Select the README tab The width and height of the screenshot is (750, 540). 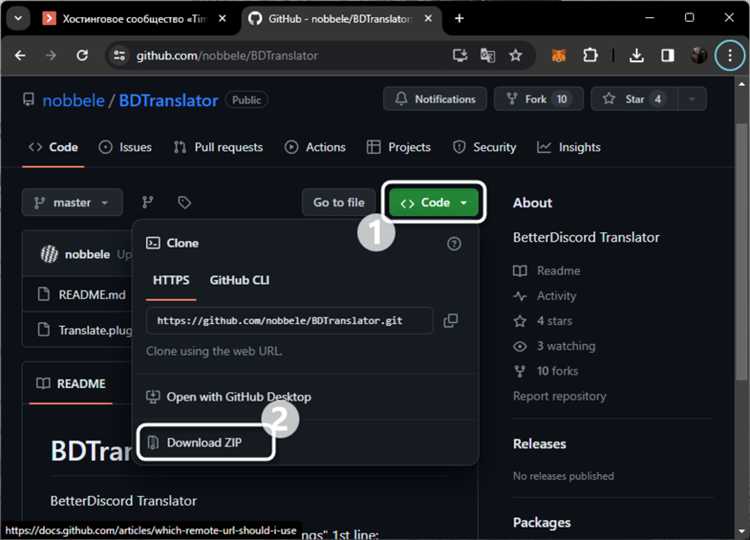(71, 384)
